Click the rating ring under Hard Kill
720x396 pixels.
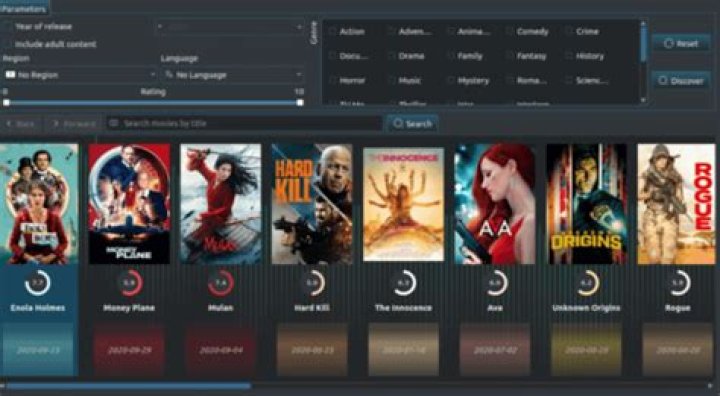312,283
